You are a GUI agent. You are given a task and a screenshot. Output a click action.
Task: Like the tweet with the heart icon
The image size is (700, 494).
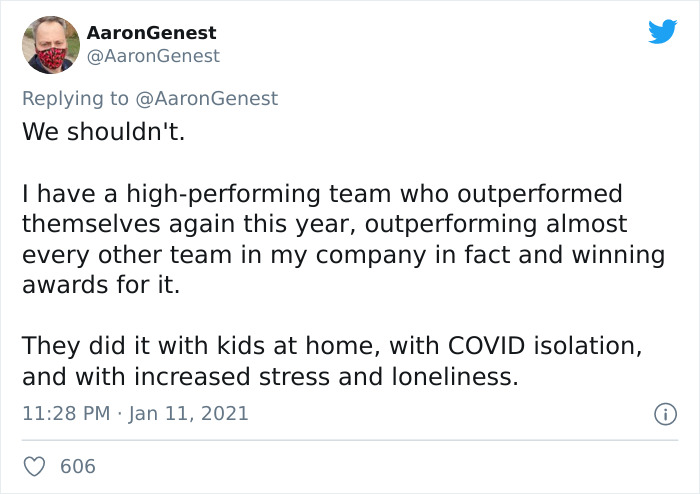[x=34, y=466]
